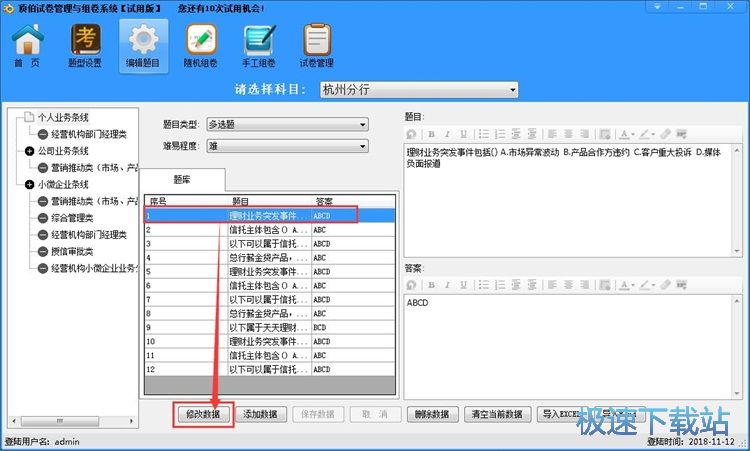
Task: Click the 取消 button
Action: pyautogui.click(x=375, y=414)
